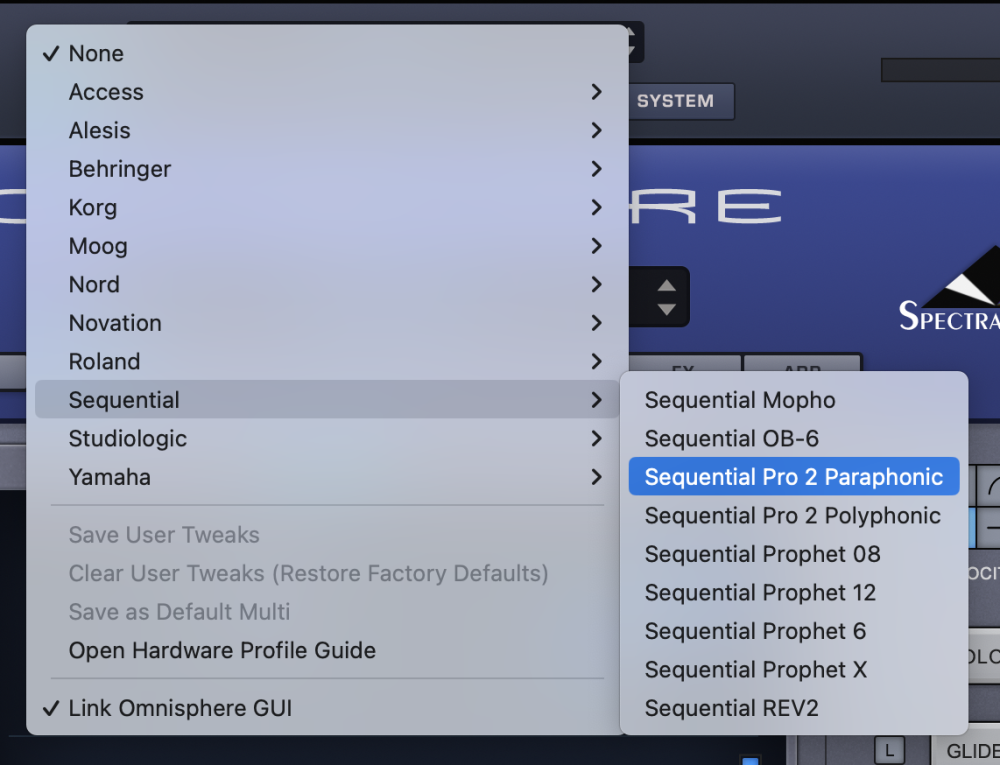Expand the Novation submenu
The image size is (1000, 765).
[115, 323]
